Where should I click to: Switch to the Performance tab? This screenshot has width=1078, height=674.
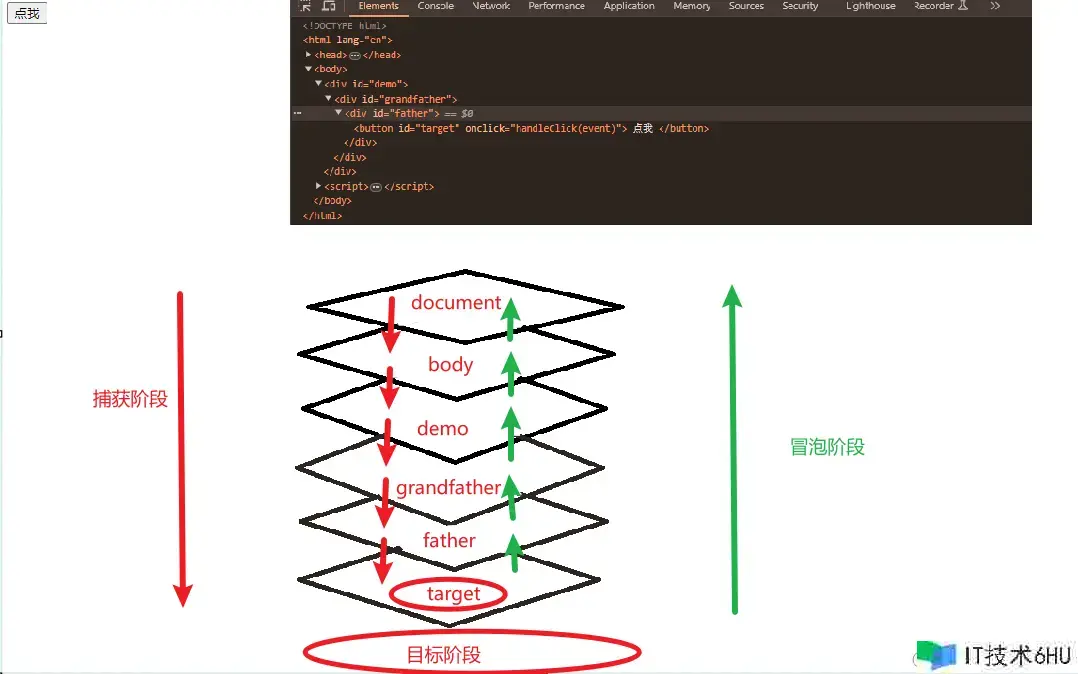[x=556, y=6]
